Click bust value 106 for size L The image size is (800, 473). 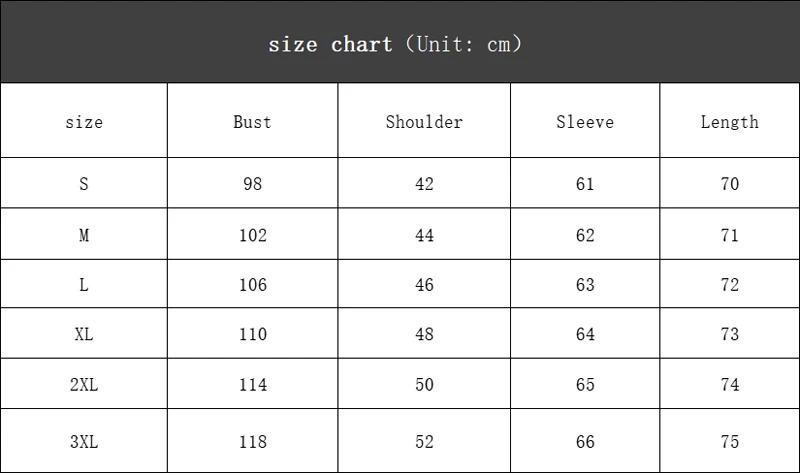(253, 284)
